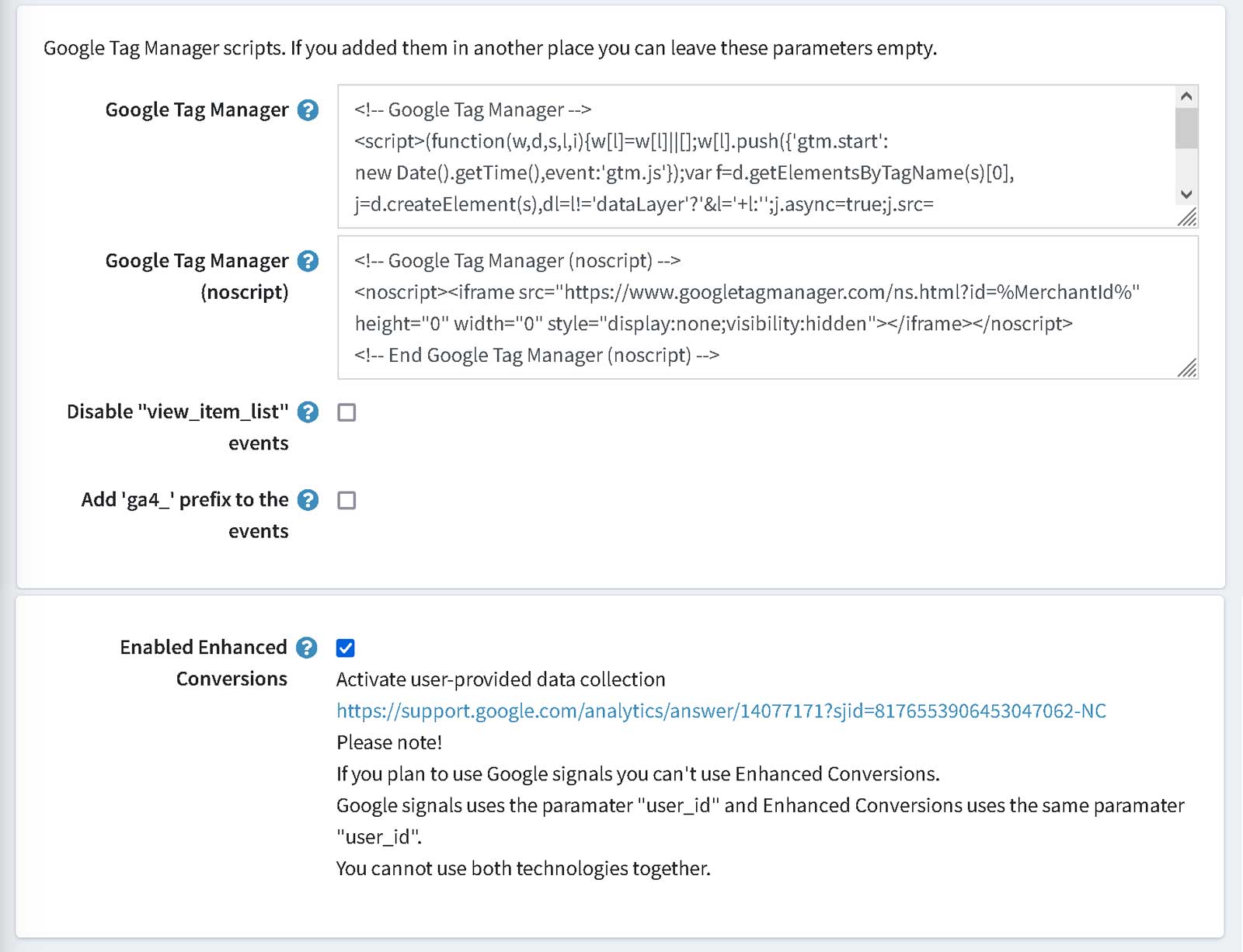Open help icon beside Google Tag Manager (noscript)
This screenshot has width=1243, height=952.
coord(308,261)
